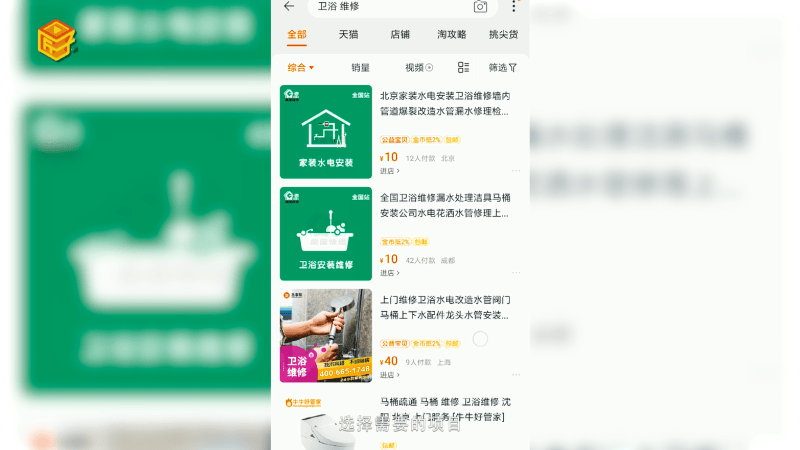Image resolution: width=800 pixels, height=450 pixels.
Task: Enter shop via 进店 under first listing
Action: click(x=389, y=171)
